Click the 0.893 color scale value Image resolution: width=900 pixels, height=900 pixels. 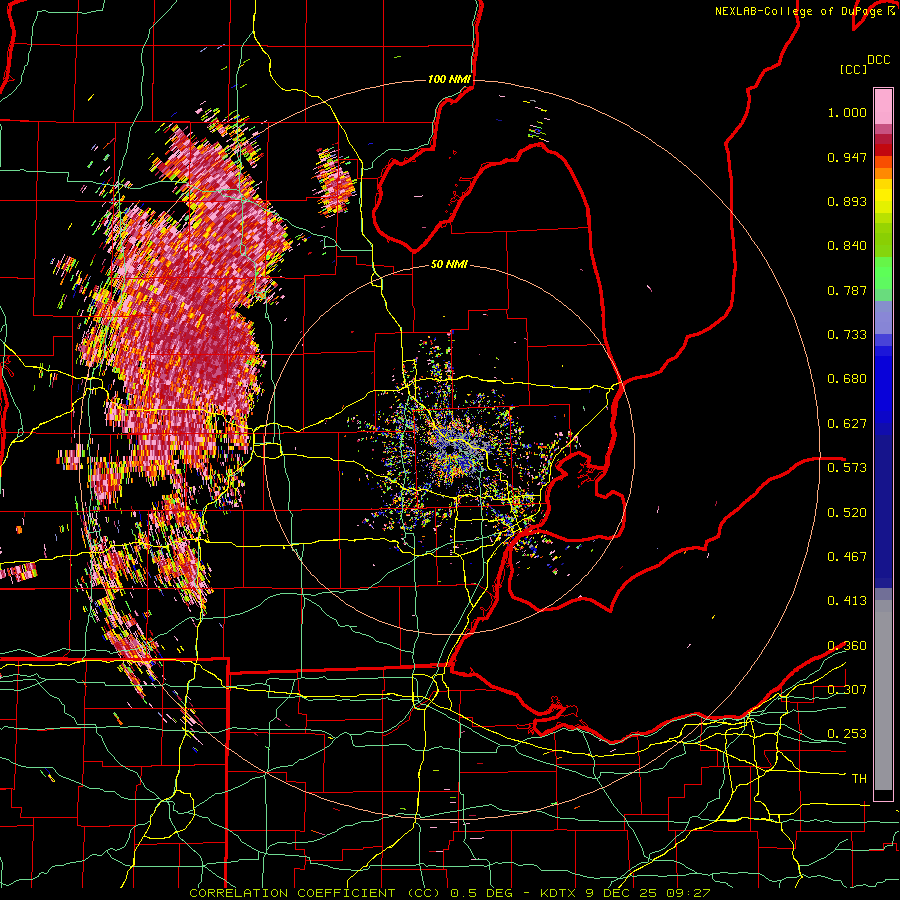(847, 201)
